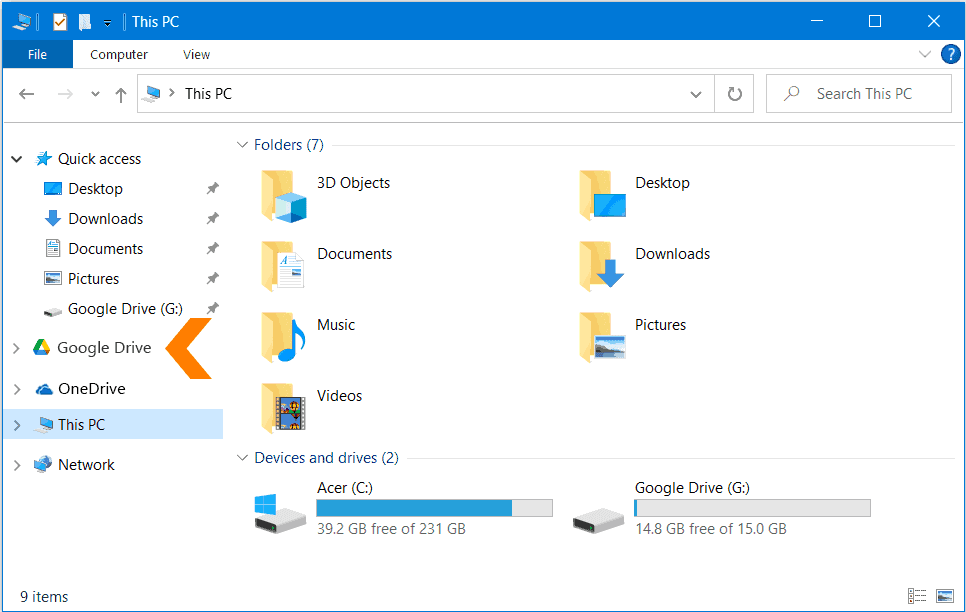The width and height of the screenshot is (966, 612).
Task: Click the Acer (C:) storage usage bar
Action: 434,508
